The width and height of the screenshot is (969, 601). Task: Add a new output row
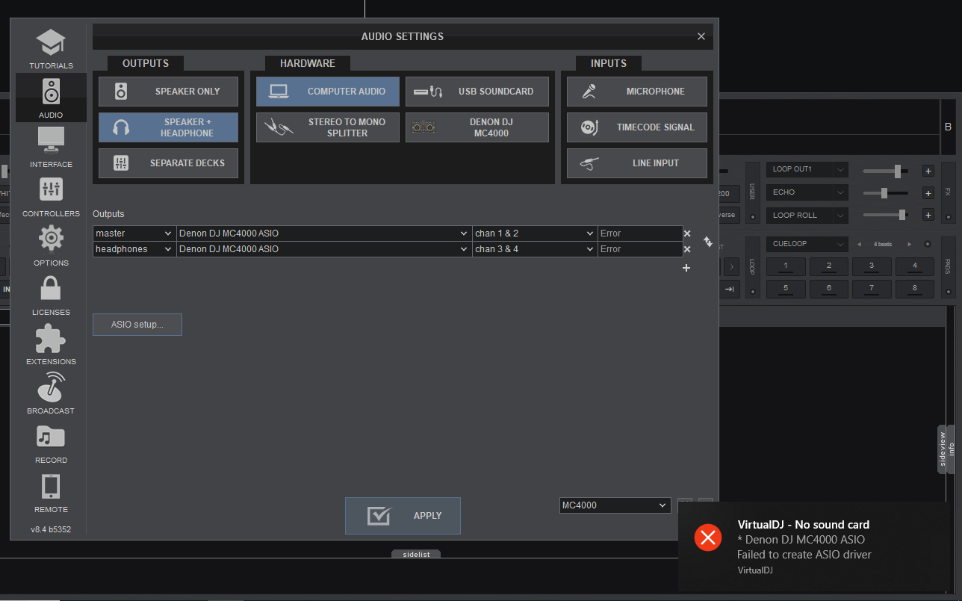686,267
